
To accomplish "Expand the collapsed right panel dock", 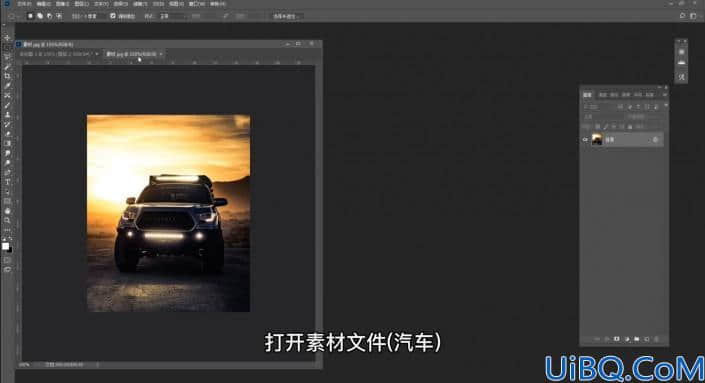I will (x=678, y=41).
